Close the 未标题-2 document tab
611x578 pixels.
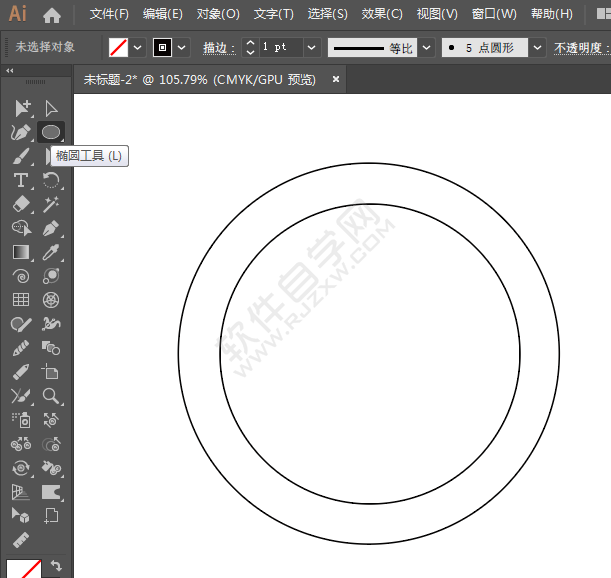click(336, 79)
